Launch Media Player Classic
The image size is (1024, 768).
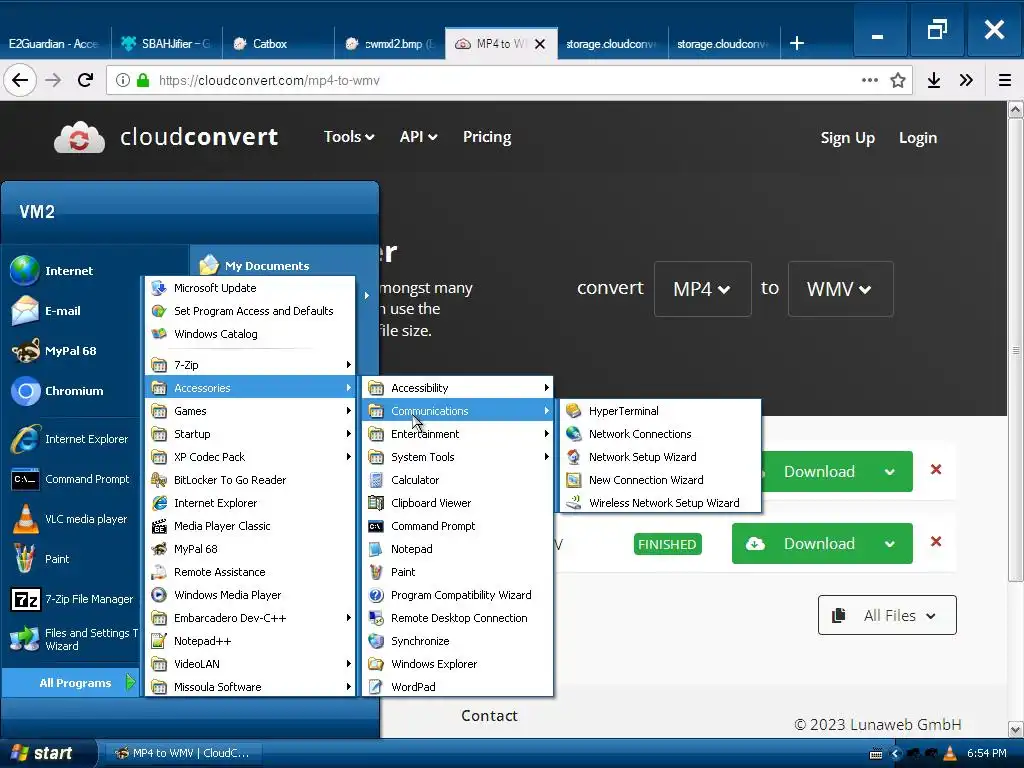[x=250, y=526]
